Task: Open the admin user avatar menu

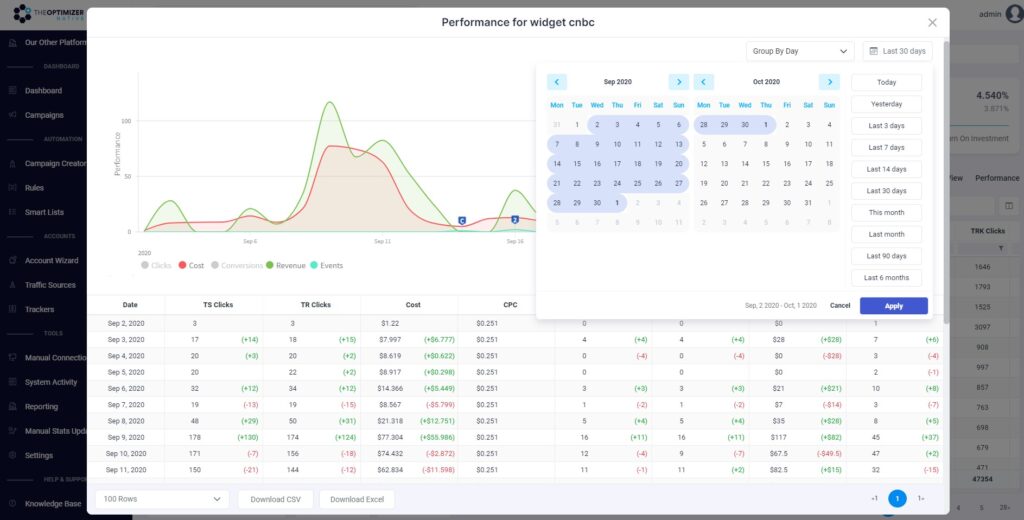Action: point(1014,14)
